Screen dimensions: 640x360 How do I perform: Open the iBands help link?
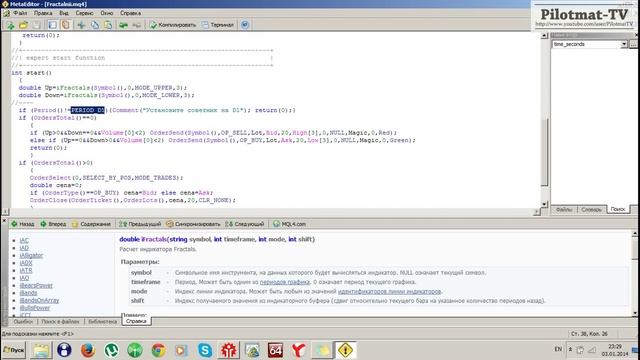(28, 293)
